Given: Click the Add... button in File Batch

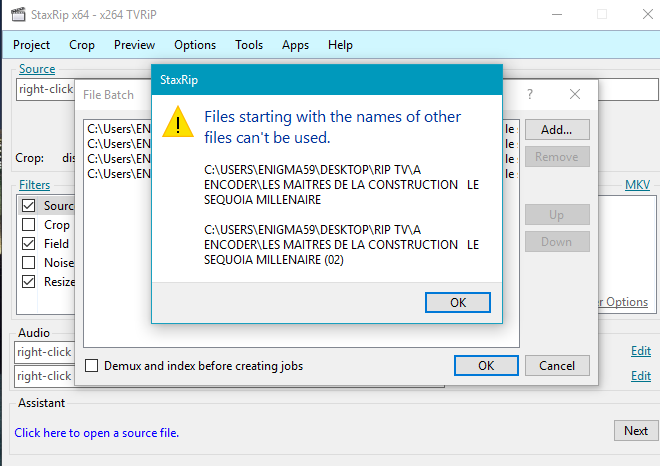Looking at the screenshot, I should click(x=557, y=130).
